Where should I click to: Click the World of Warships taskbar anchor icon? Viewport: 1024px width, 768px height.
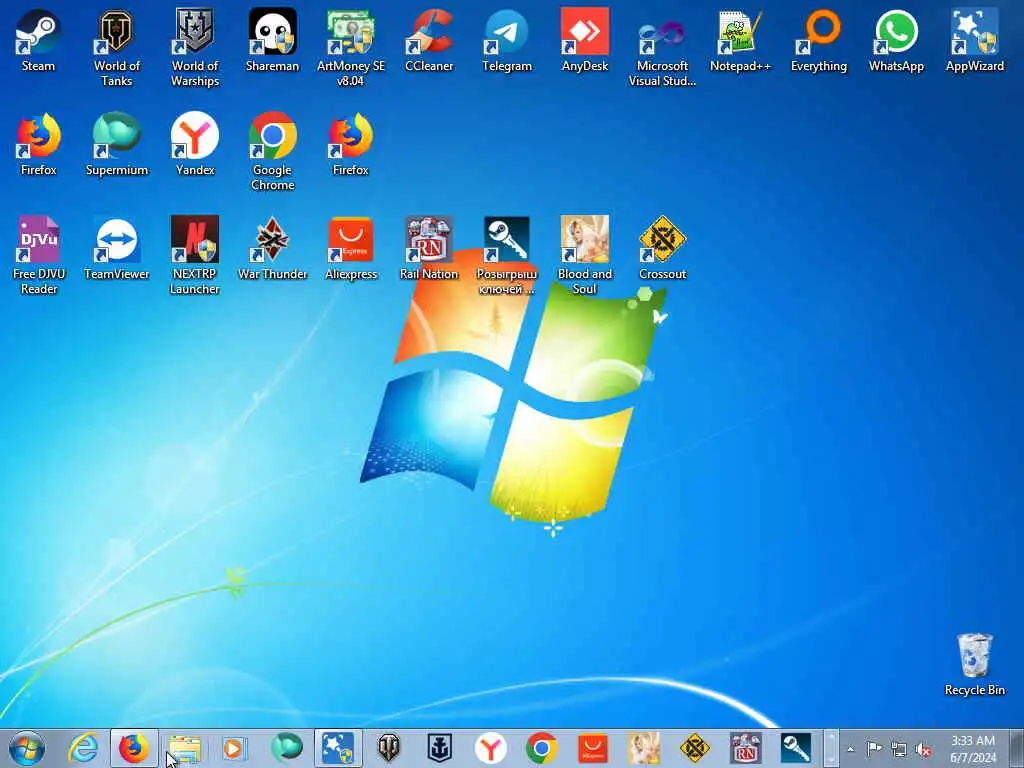(440, 748)
